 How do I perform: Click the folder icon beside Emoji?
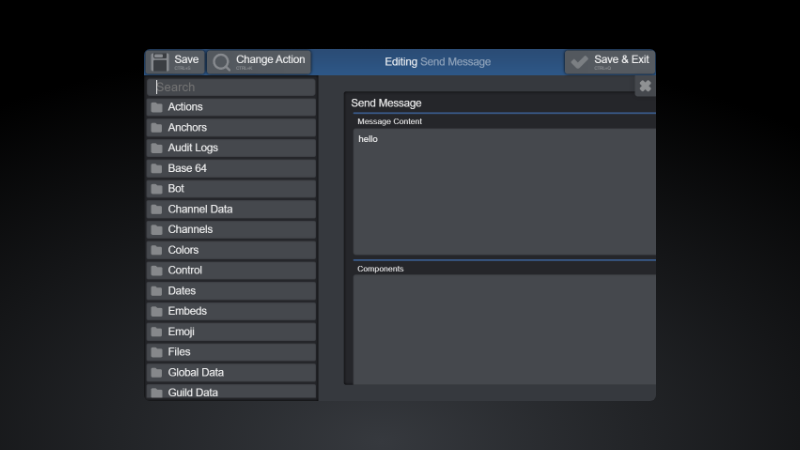[156, 332]
